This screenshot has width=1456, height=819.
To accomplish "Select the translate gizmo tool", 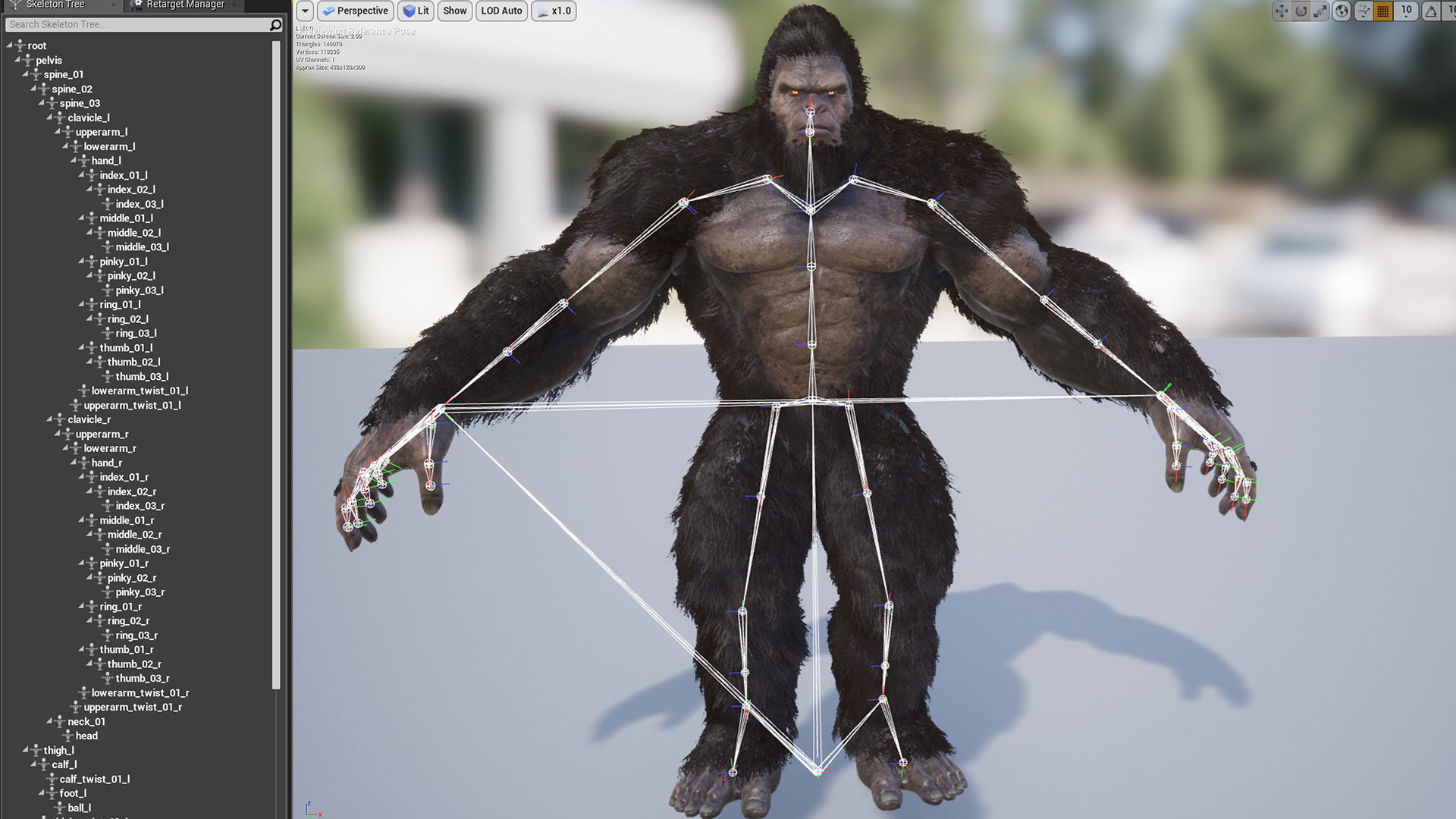I will click(1282, 11).
